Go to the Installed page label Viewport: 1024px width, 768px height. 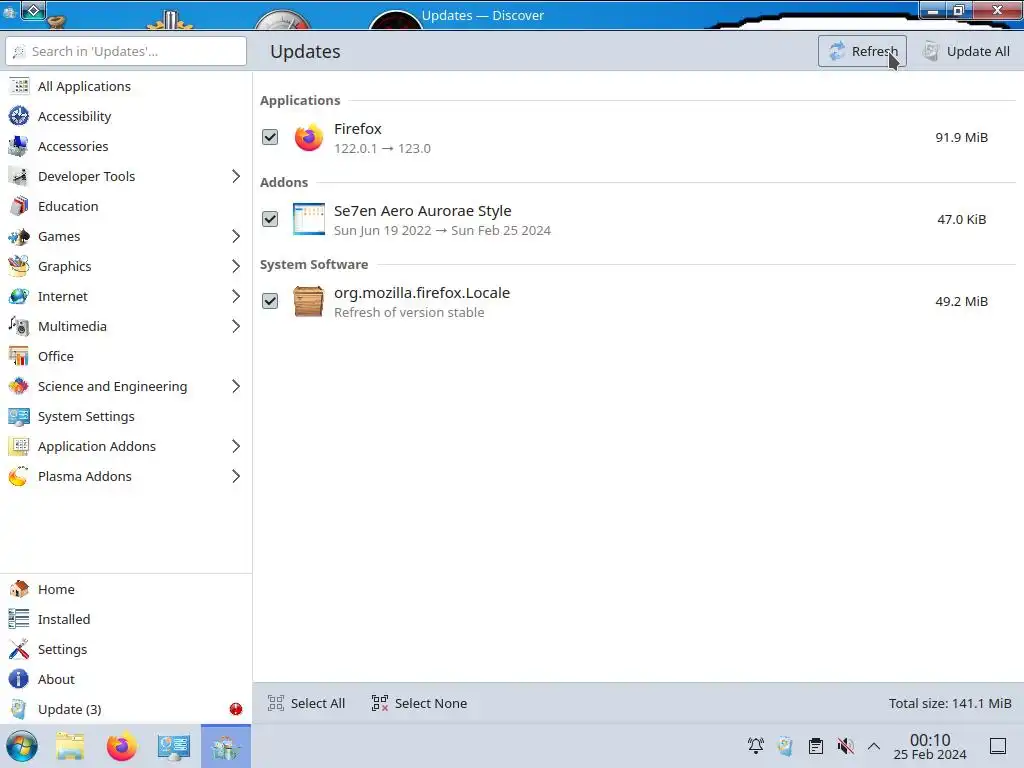click(x=64, y=619)
